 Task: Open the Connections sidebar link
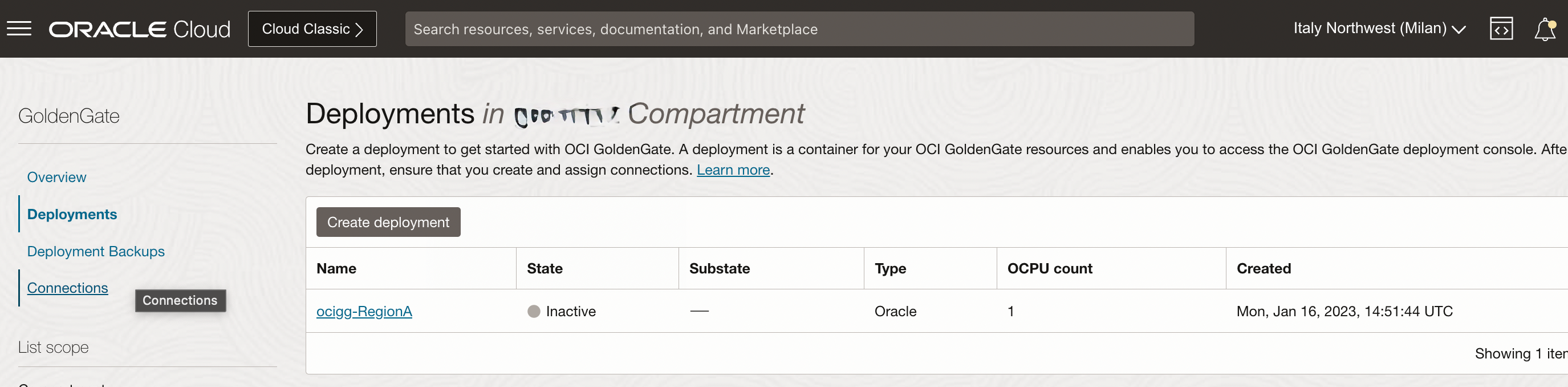[67, 288]
